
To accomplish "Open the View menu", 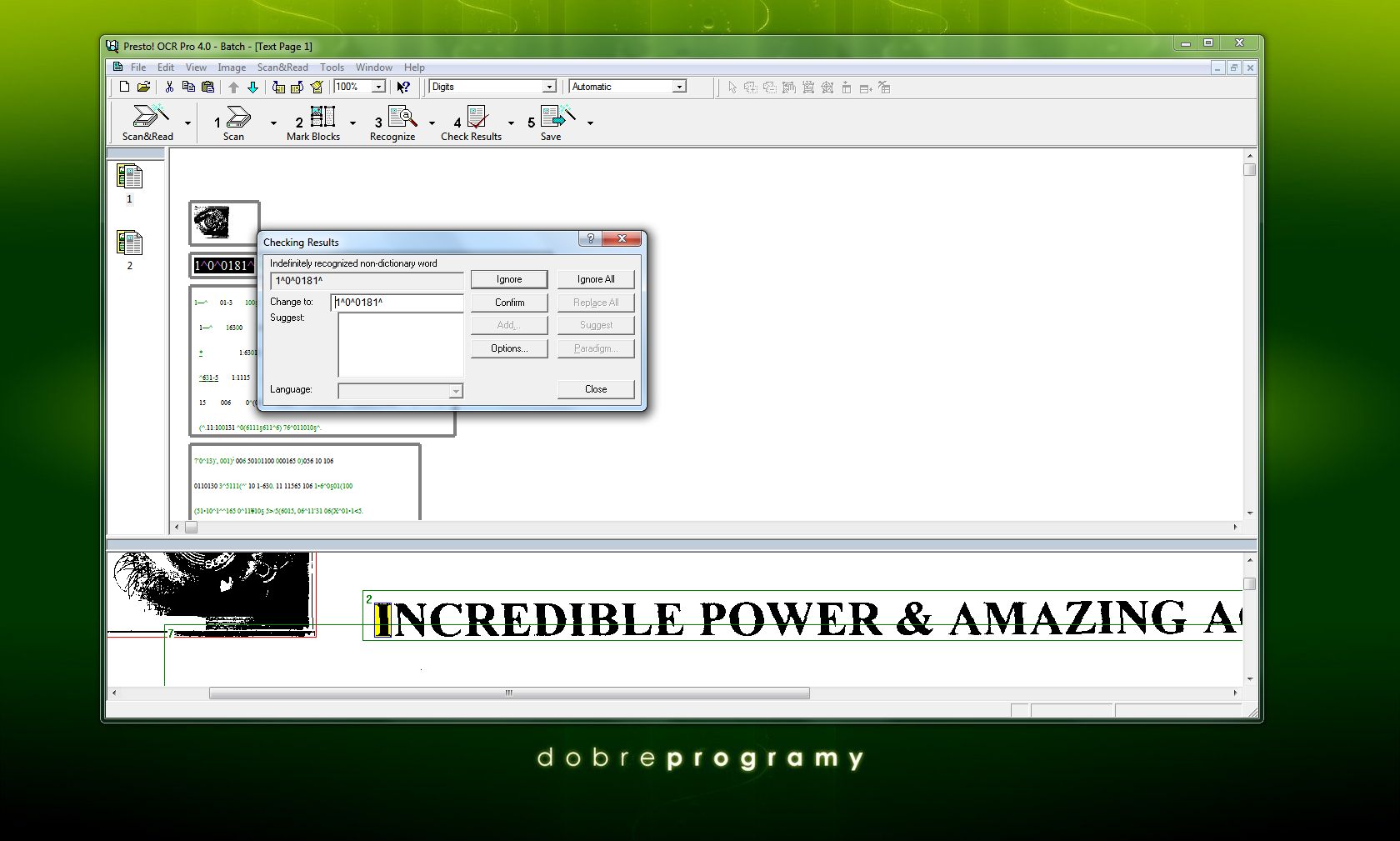I will (x=196, y=68).
